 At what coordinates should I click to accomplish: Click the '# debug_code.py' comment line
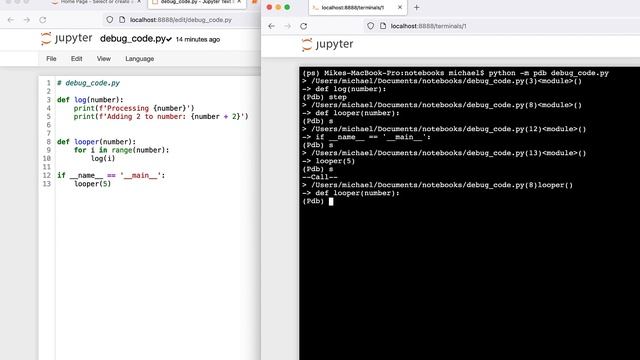(x=89, y=83)
